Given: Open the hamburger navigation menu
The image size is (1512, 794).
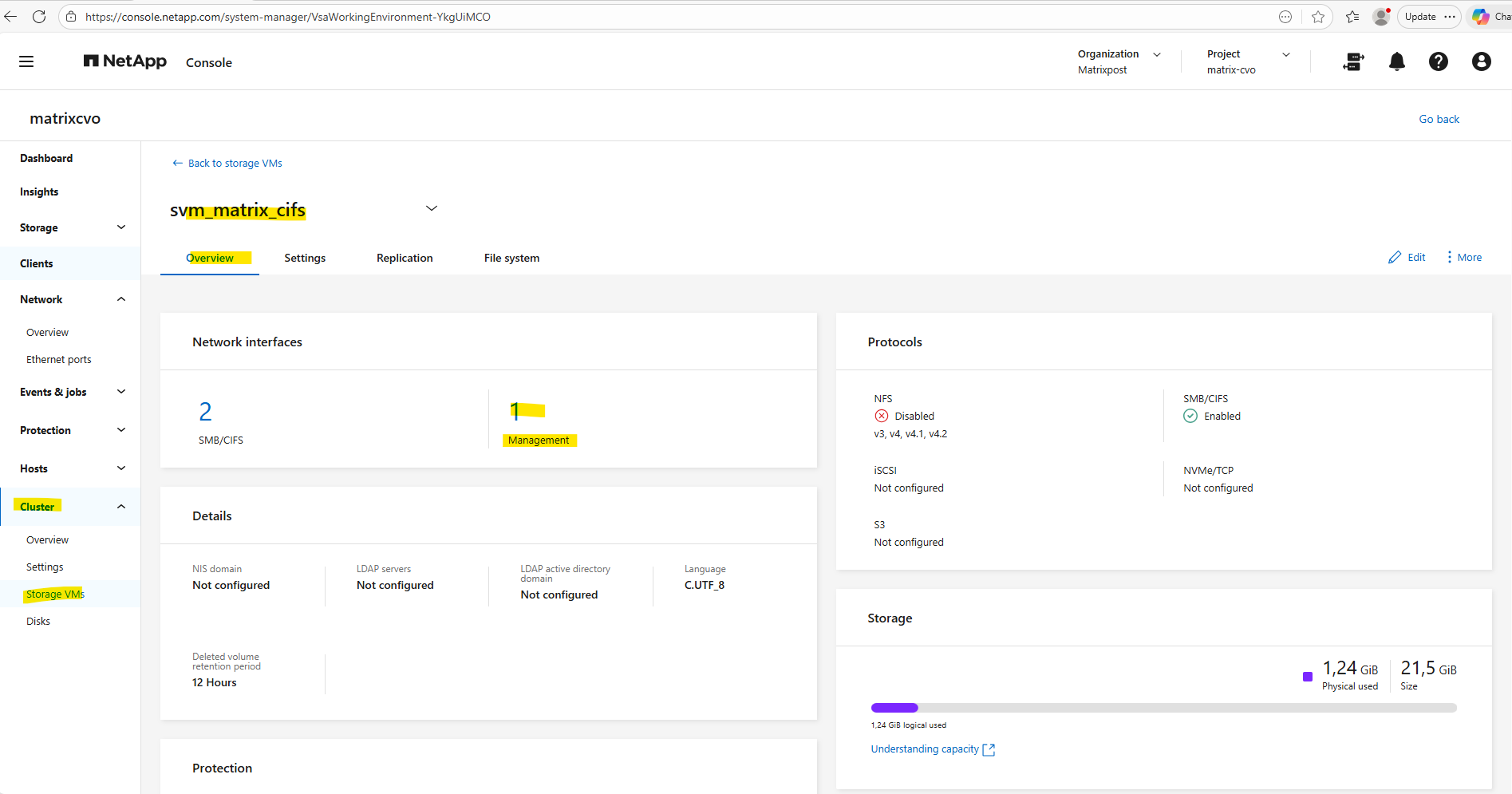Looking at the screenshot, I should point(26,61).
